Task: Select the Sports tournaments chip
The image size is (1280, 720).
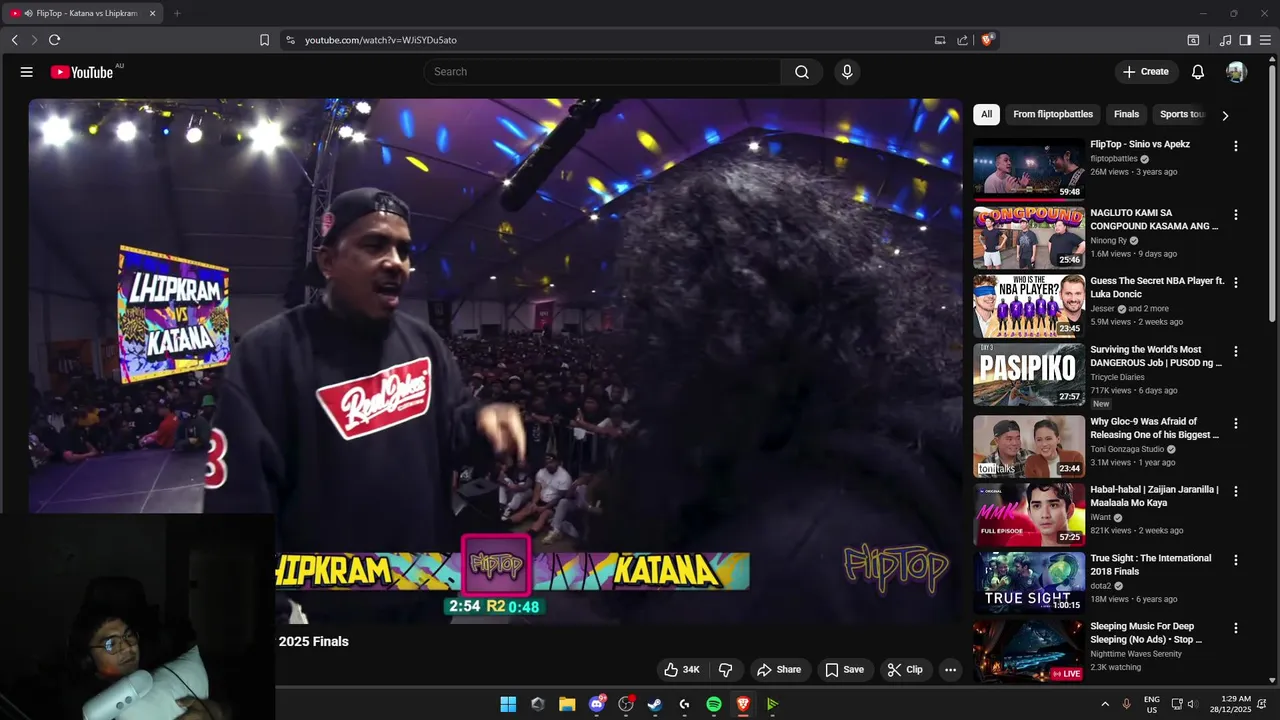Action: coord(1181,114)
